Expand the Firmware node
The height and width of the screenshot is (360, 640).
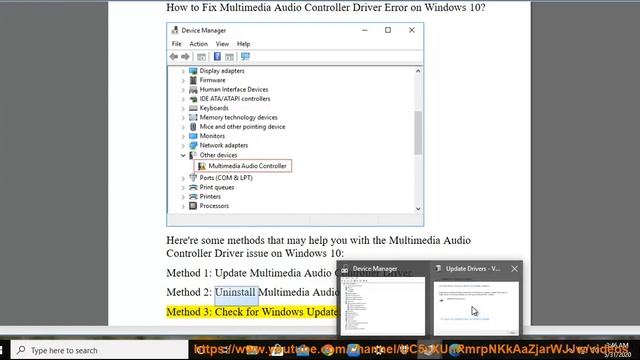pos(183,80)
